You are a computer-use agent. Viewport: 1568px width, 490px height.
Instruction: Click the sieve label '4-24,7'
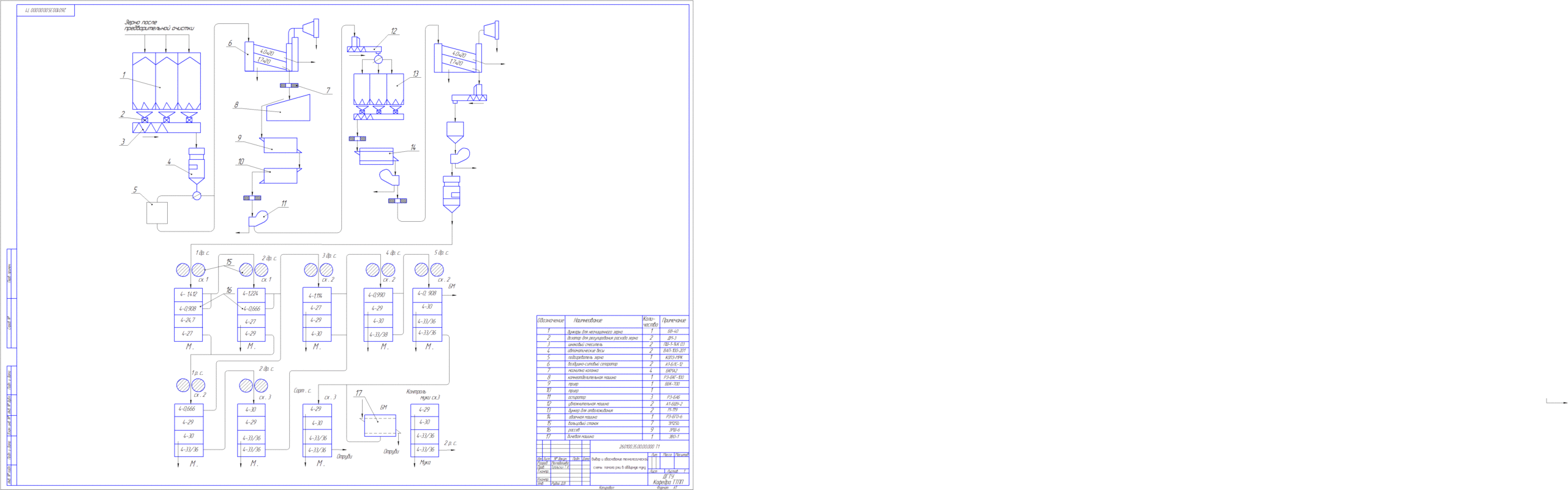(x=187, y=320)
